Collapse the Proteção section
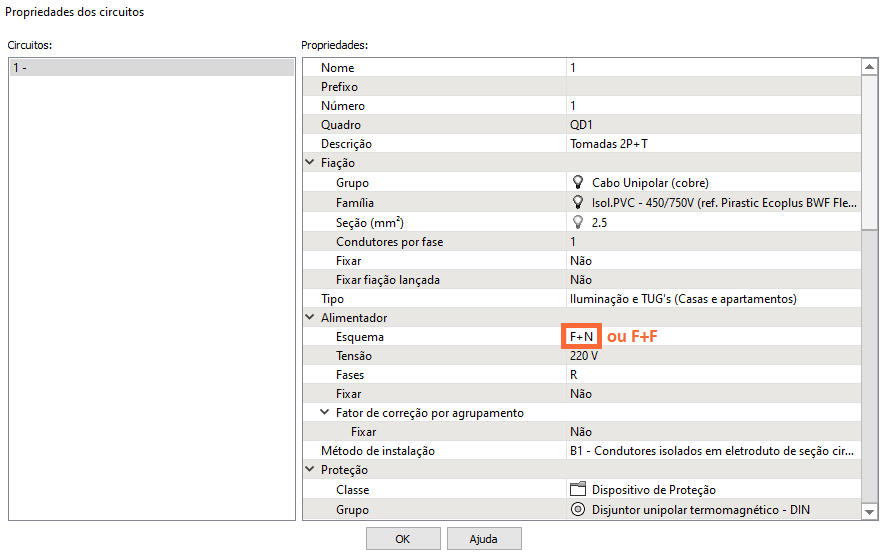This screenshot has height=558, width=886. point(309,470)
